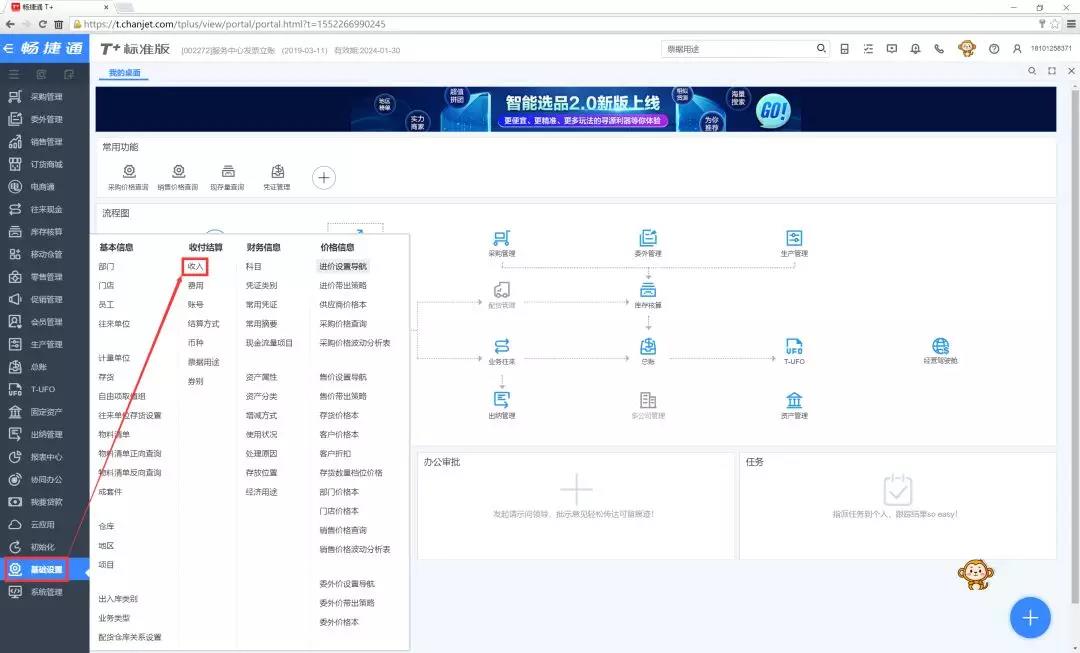Open 采购价格查询 shortcut in 常用功能
The image size is (1080, 653).
point(128,177)
